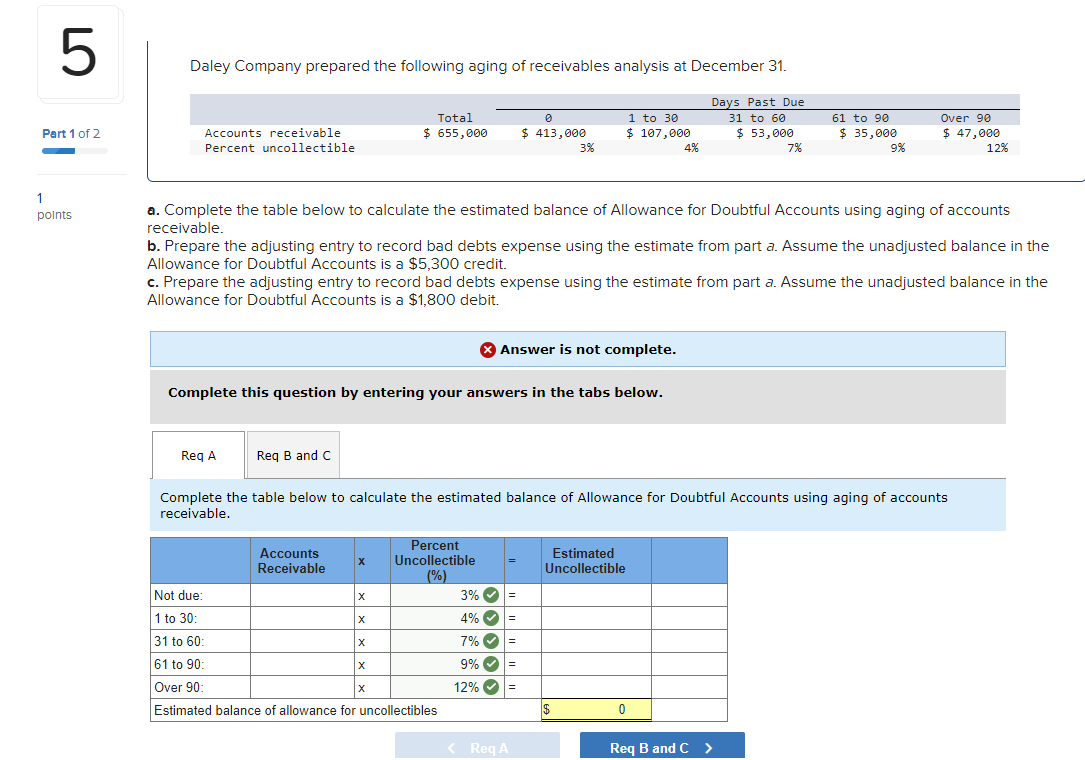
Task: Click the Accounts Receivable field for 61 to 90
Action: coord(302,664)
